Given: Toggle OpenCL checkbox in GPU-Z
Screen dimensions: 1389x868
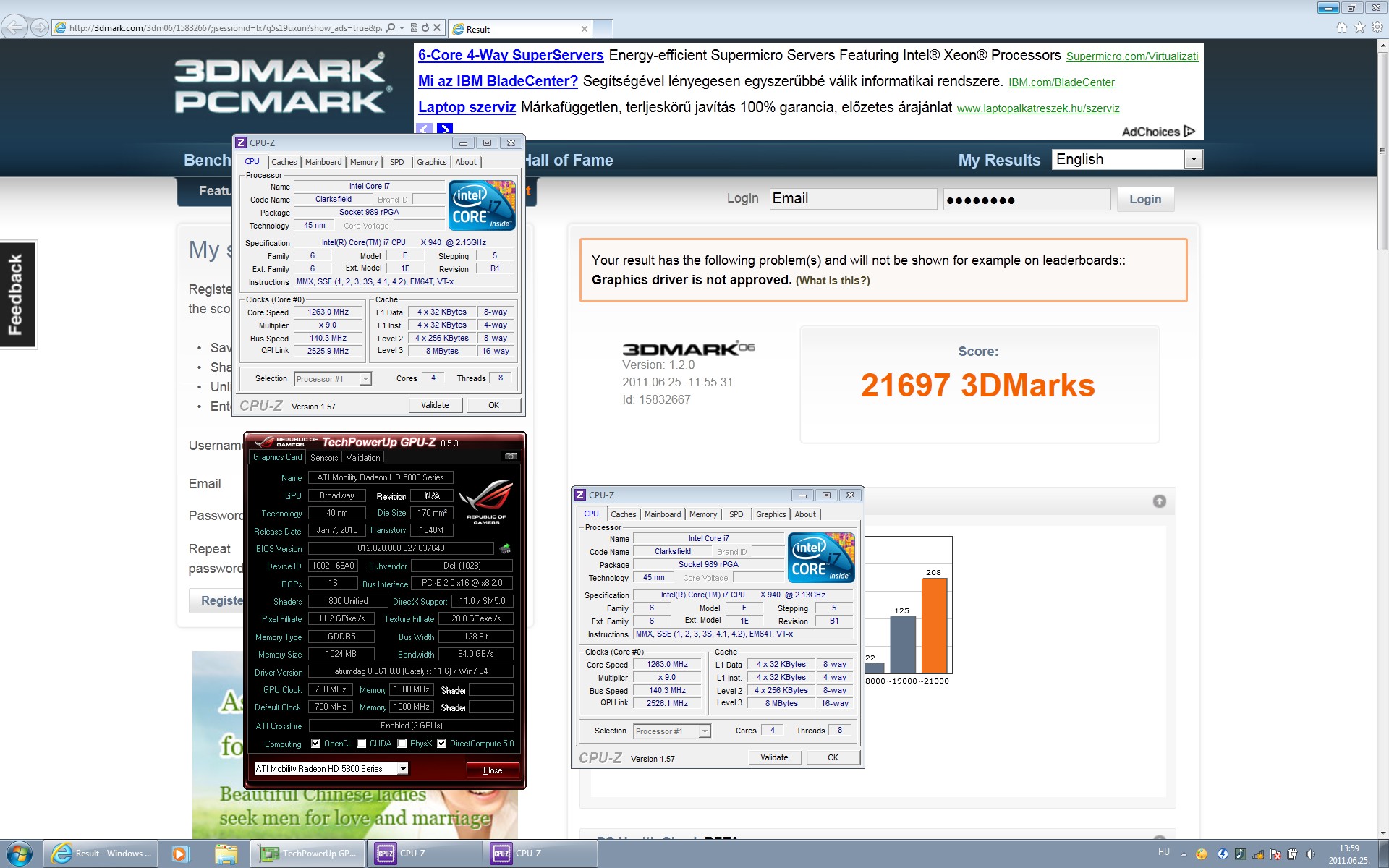Looking at the screenshot, I should pos(315,744).
